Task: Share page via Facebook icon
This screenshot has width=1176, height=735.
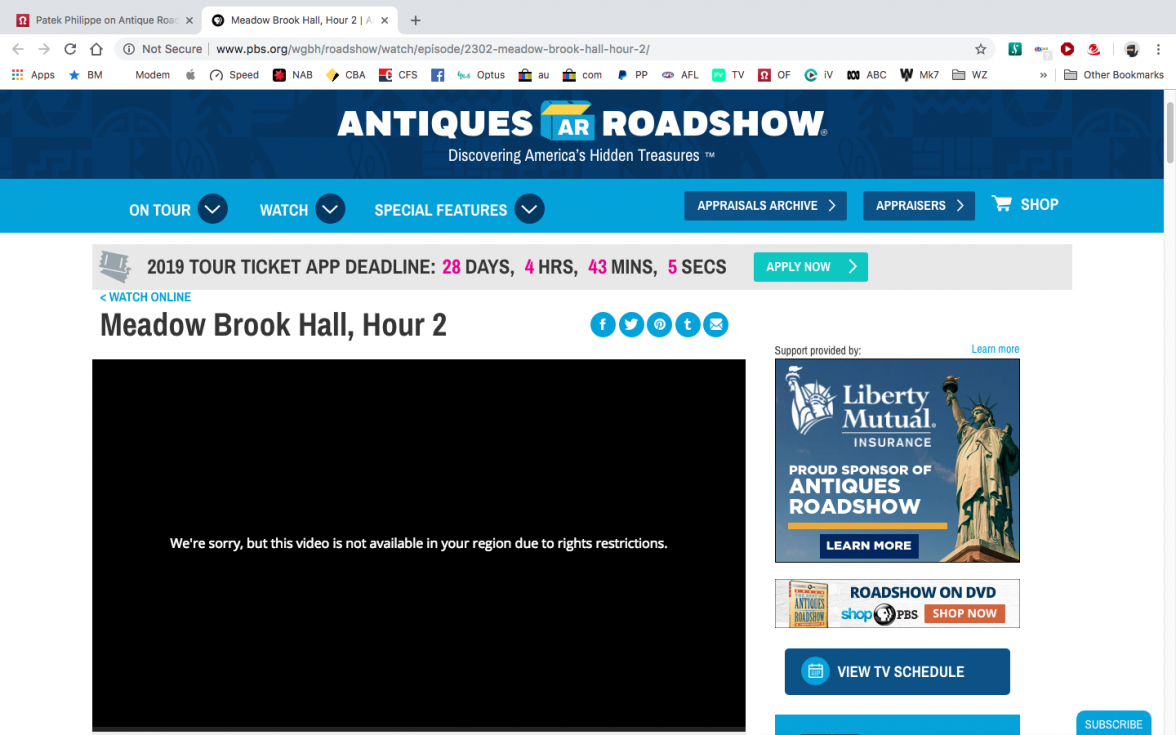Action: click(603, 325)
